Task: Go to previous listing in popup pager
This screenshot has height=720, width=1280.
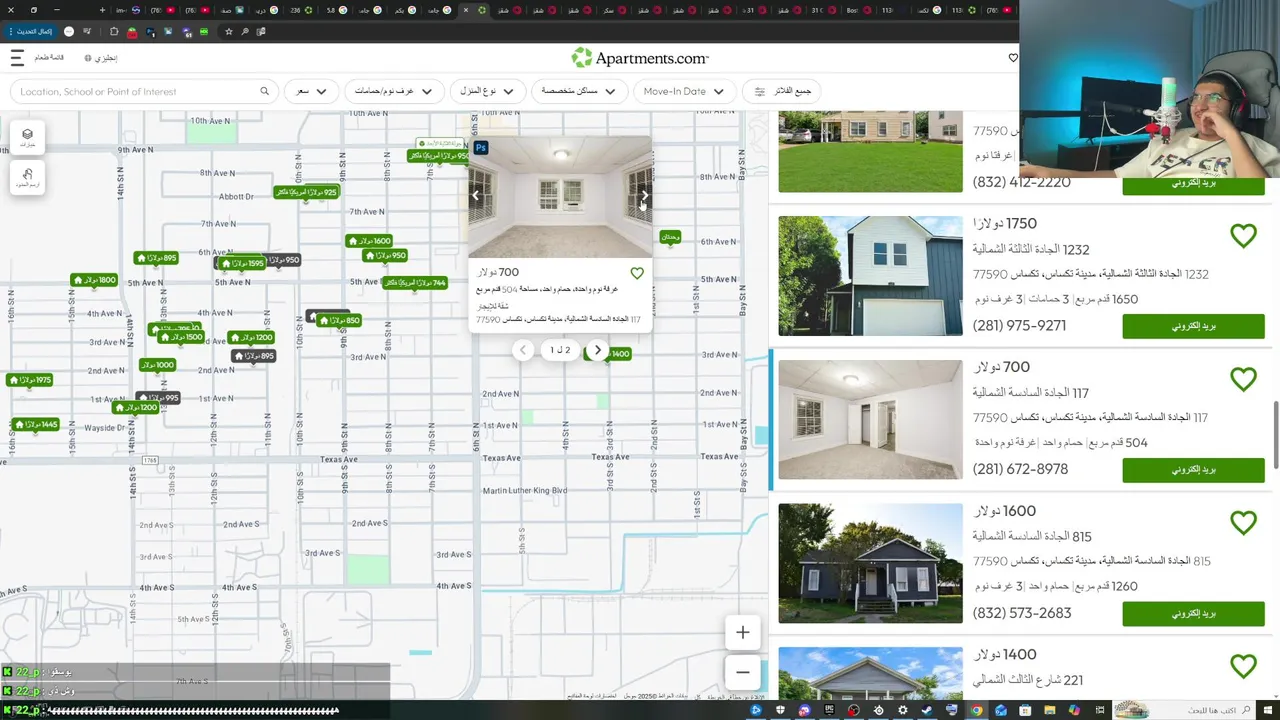Action: pos(523,350)
